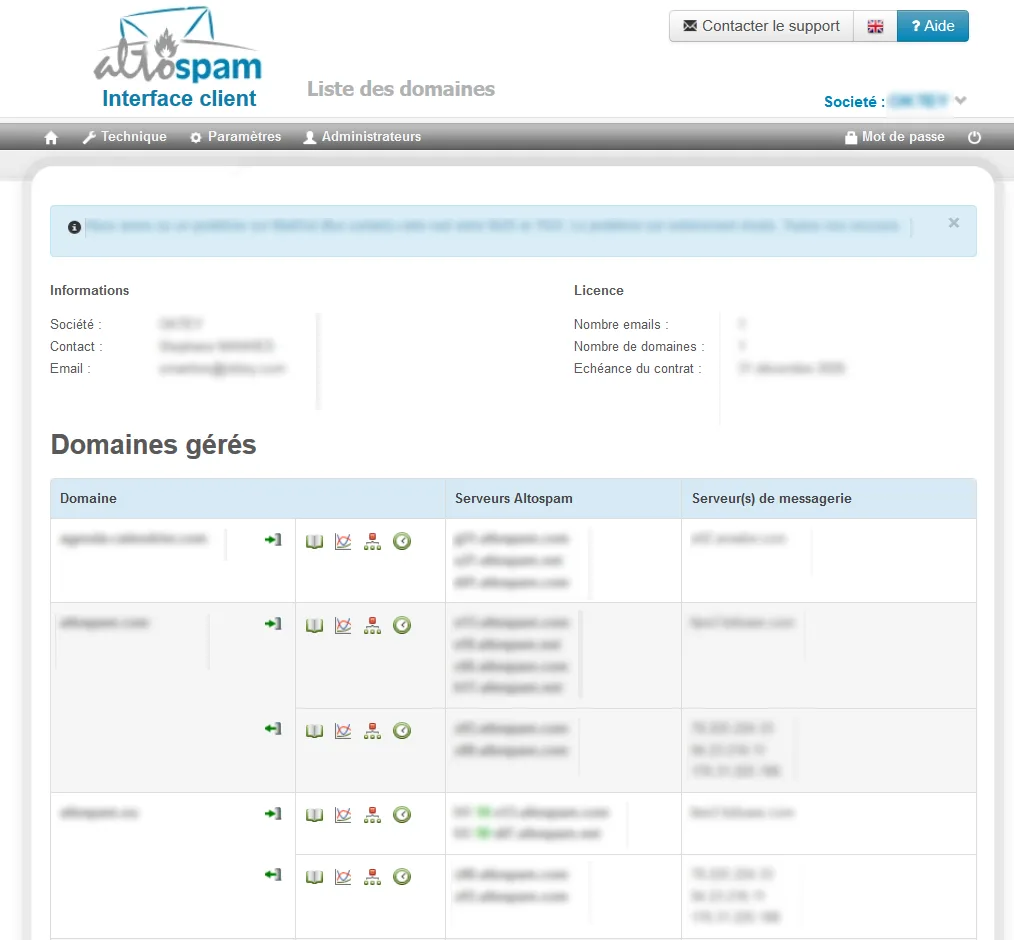Viewport: 1014px width, 940px height.
Task: Open the book icon in fourth table row
Action: (314, 815)
